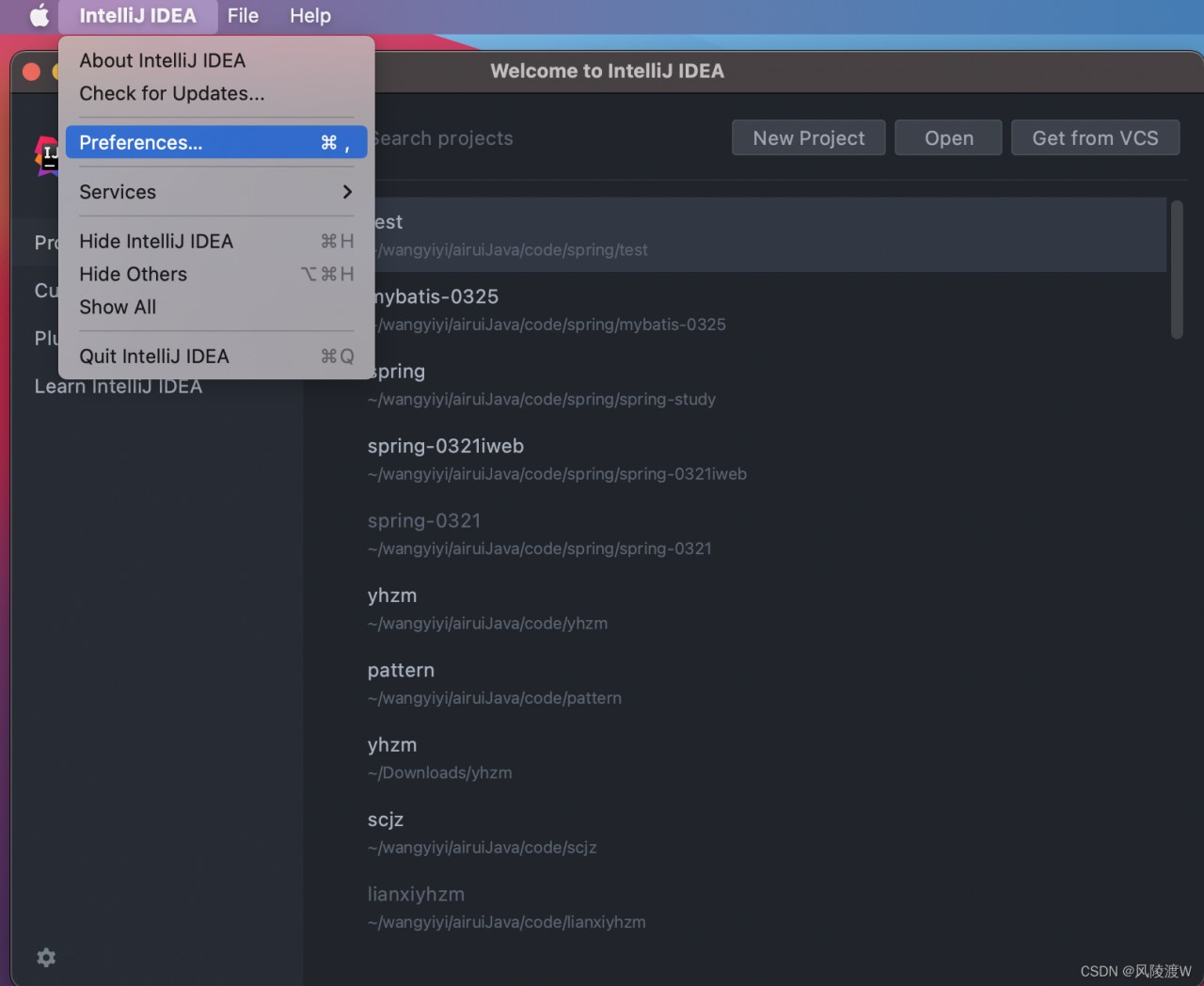
Task: Click the project list scrollbar
Action: 1177,270
